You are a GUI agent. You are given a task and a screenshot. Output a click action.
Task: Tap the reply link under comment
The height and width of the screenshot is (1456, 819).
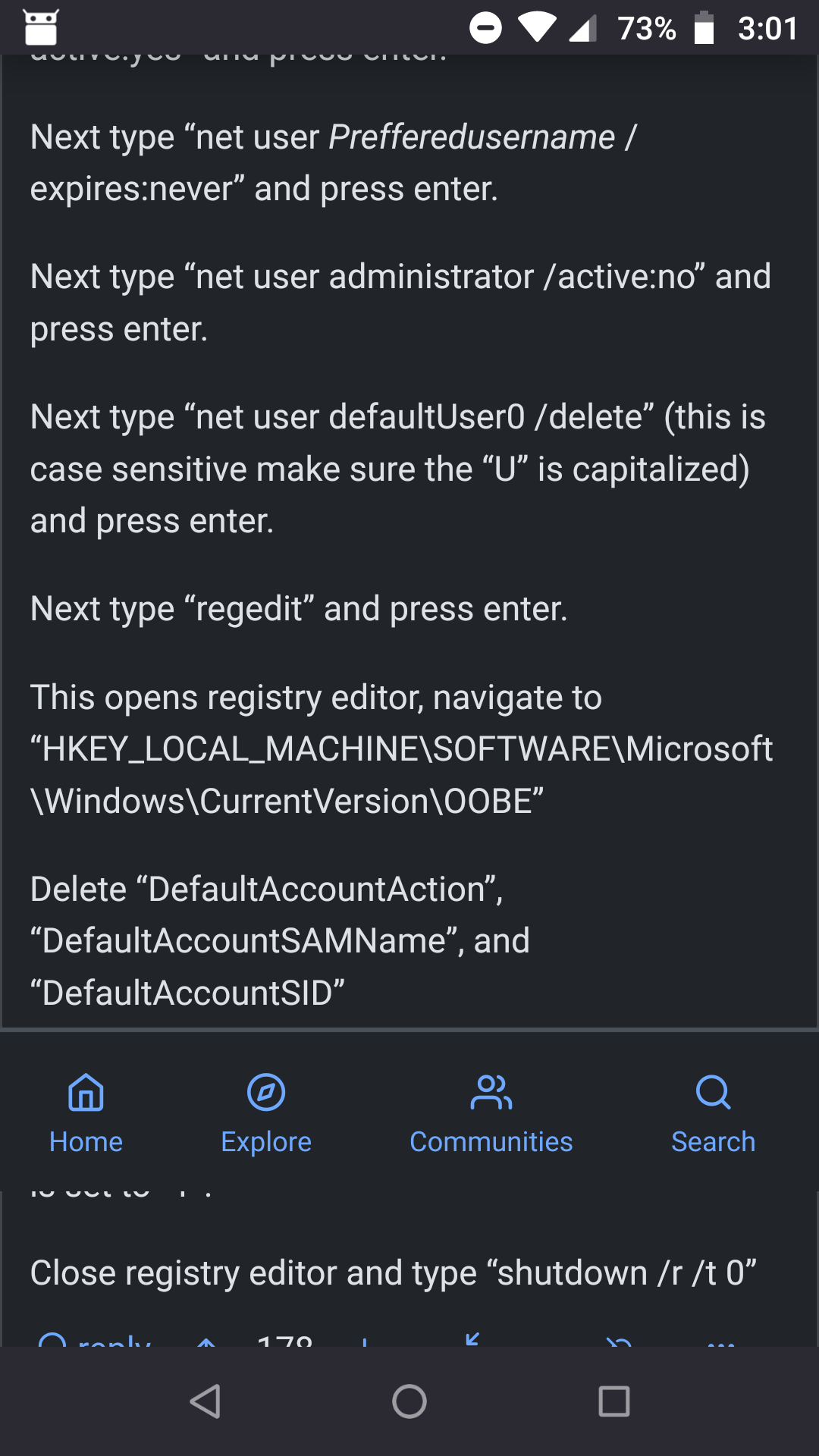pyautogui.click(x=96, y=1341)
